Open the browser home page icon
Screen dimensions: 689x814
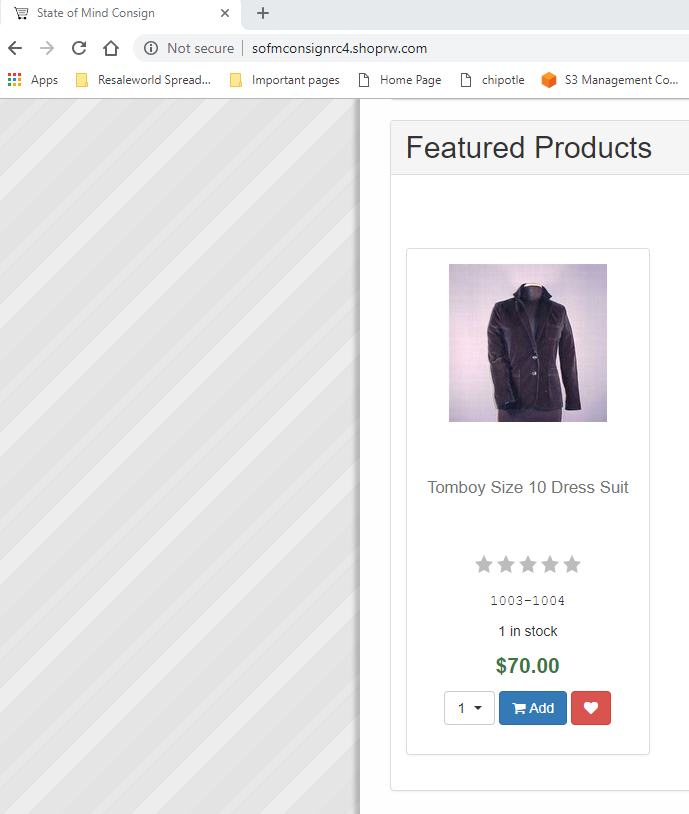click(x=111, y=48)
